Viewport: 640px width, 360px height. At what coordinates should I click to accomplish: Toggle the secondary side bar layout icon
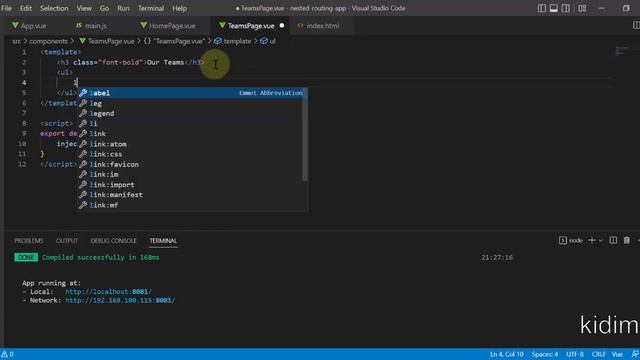point(565,8)
